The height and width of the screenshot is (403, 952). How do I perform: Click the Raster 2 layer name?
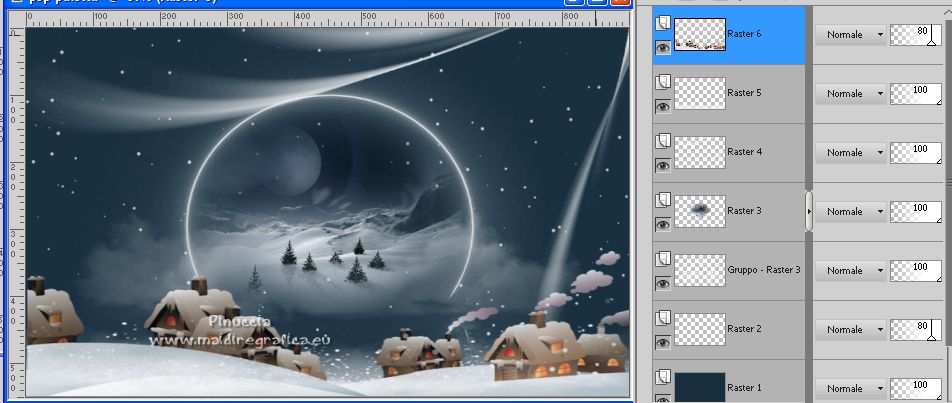click(744, 328)
